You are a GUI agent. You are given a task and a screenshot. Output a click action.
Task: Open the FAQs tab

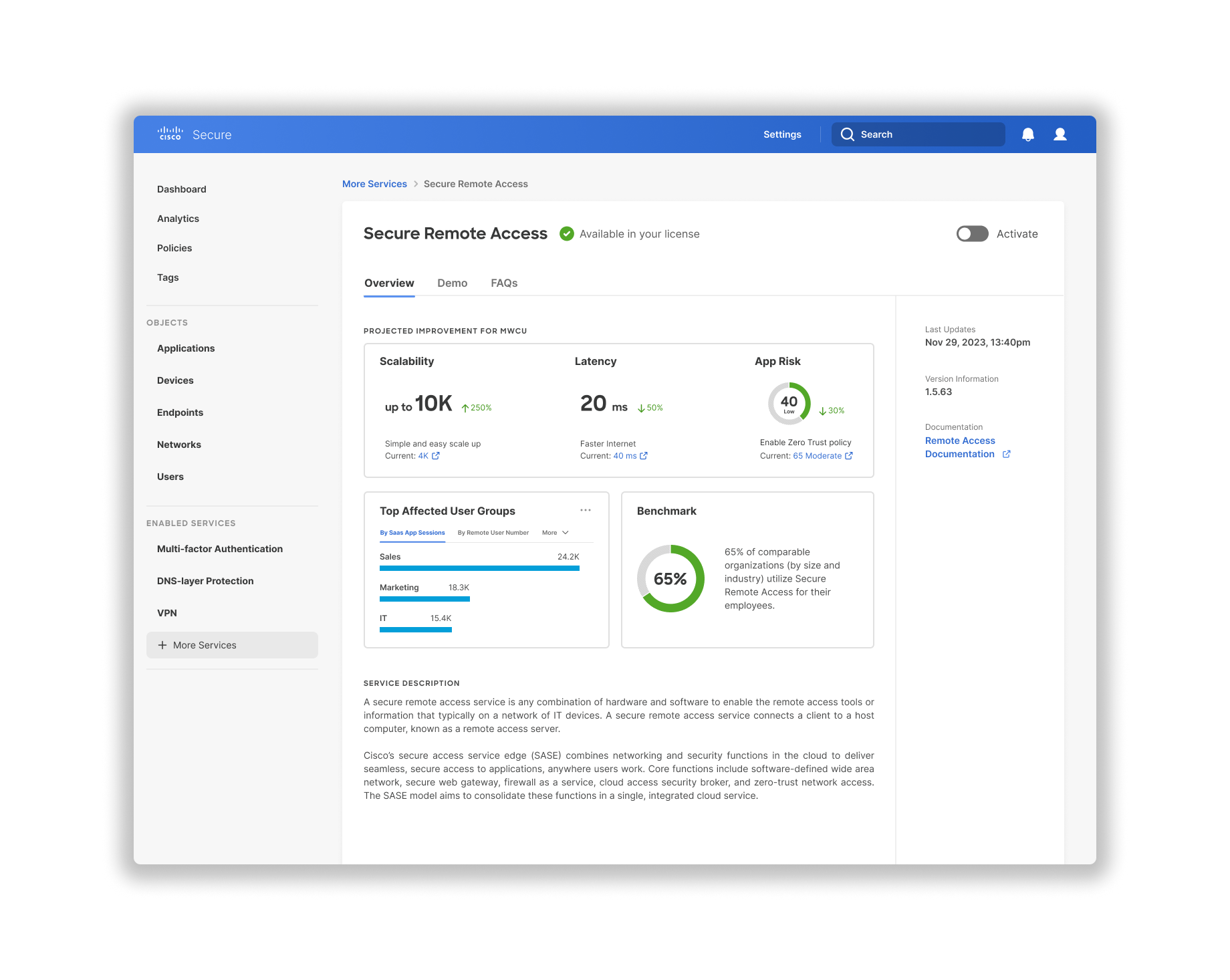504,283
